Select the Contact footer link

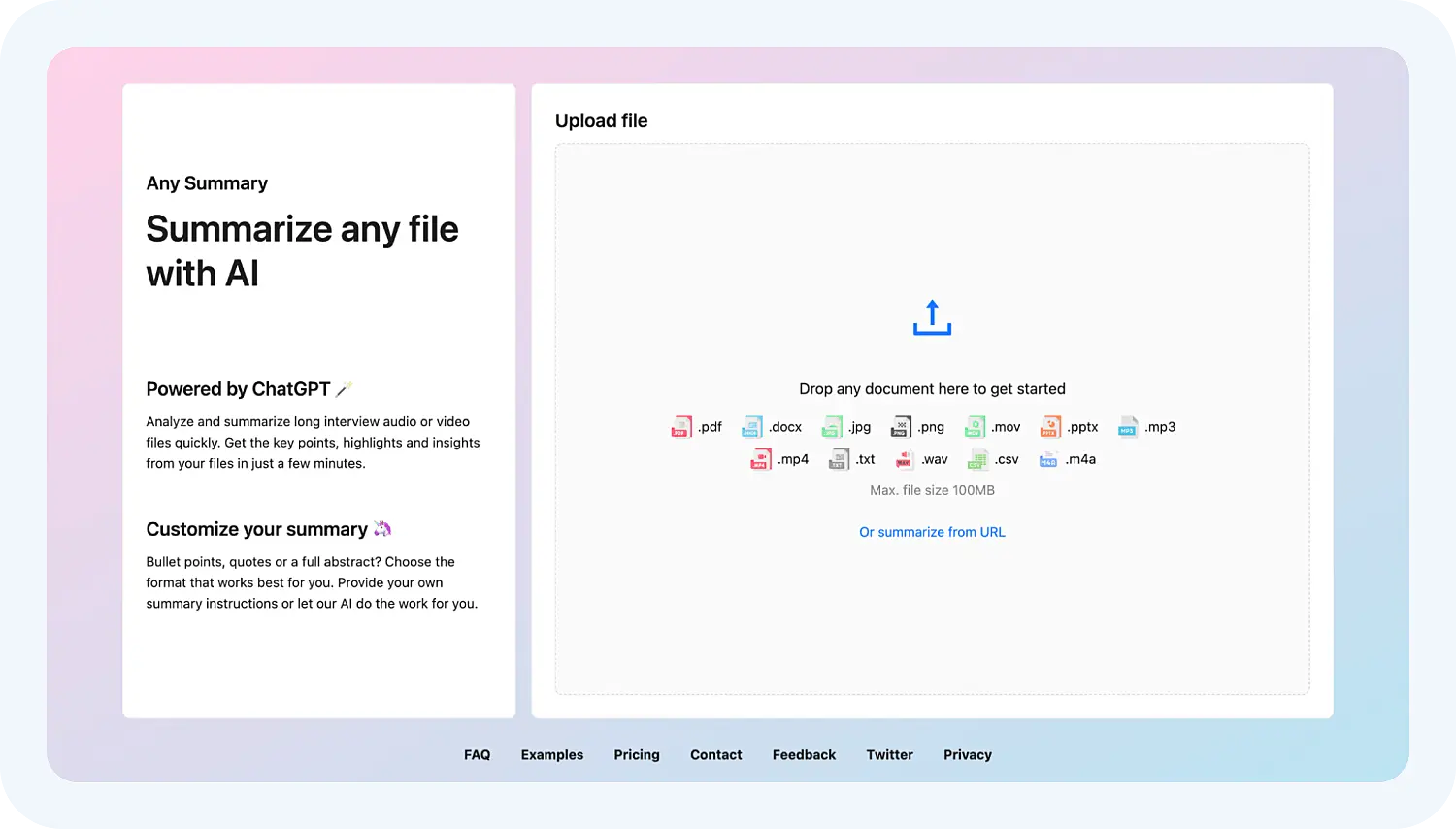715,754
